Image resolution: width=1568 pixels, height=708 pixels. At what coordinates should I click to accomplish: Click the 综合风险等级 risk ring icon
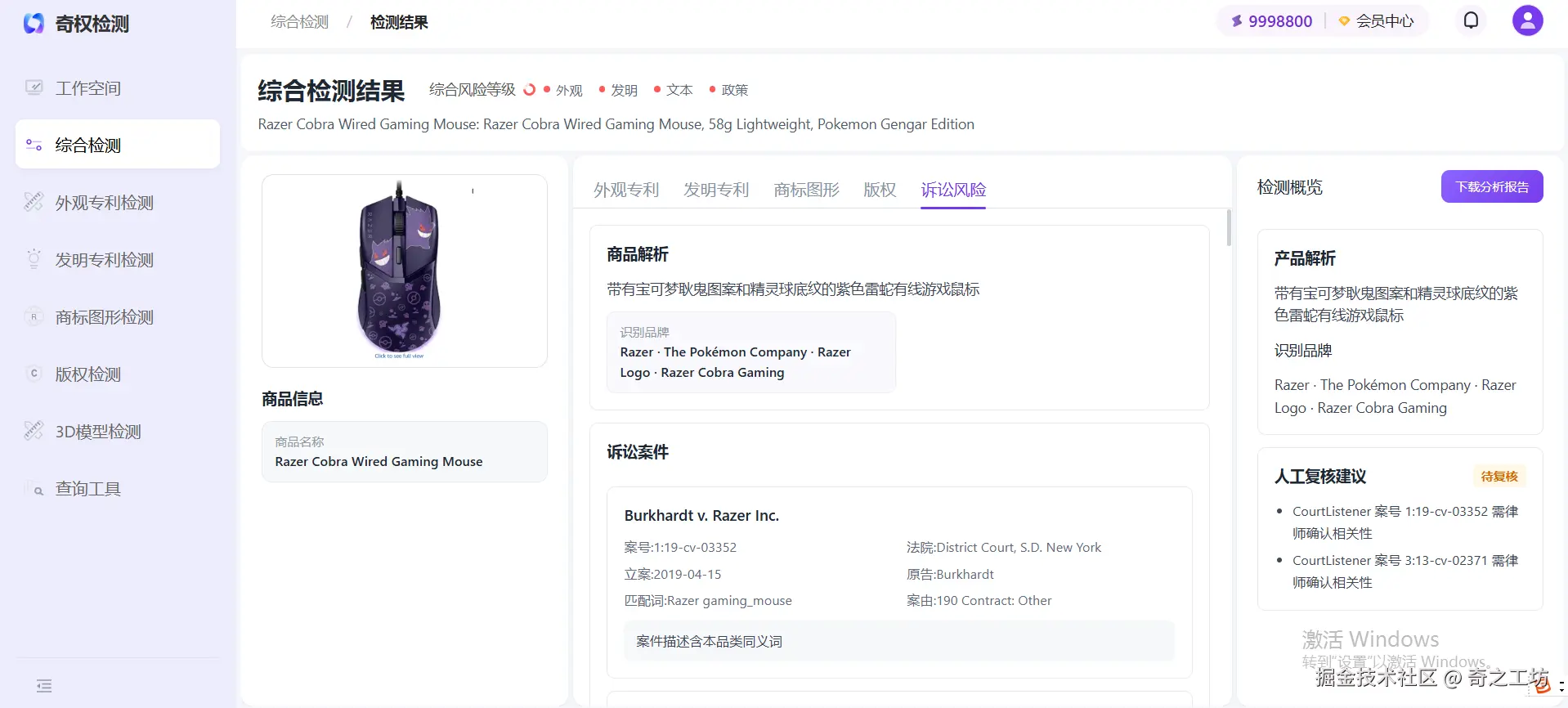click(x=530, y=90)
